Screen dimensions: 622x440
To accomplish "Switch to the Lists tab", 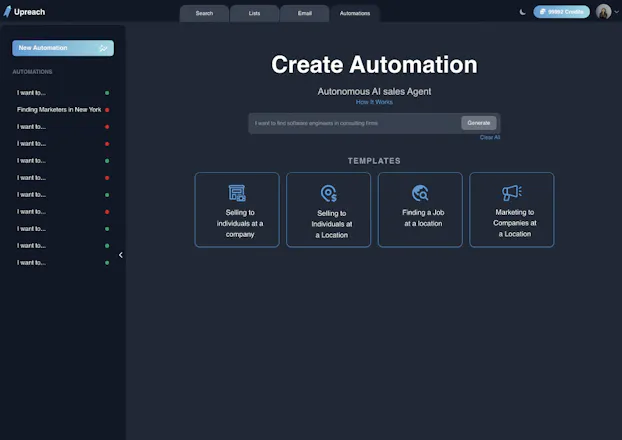I will (x=254, y=13).
